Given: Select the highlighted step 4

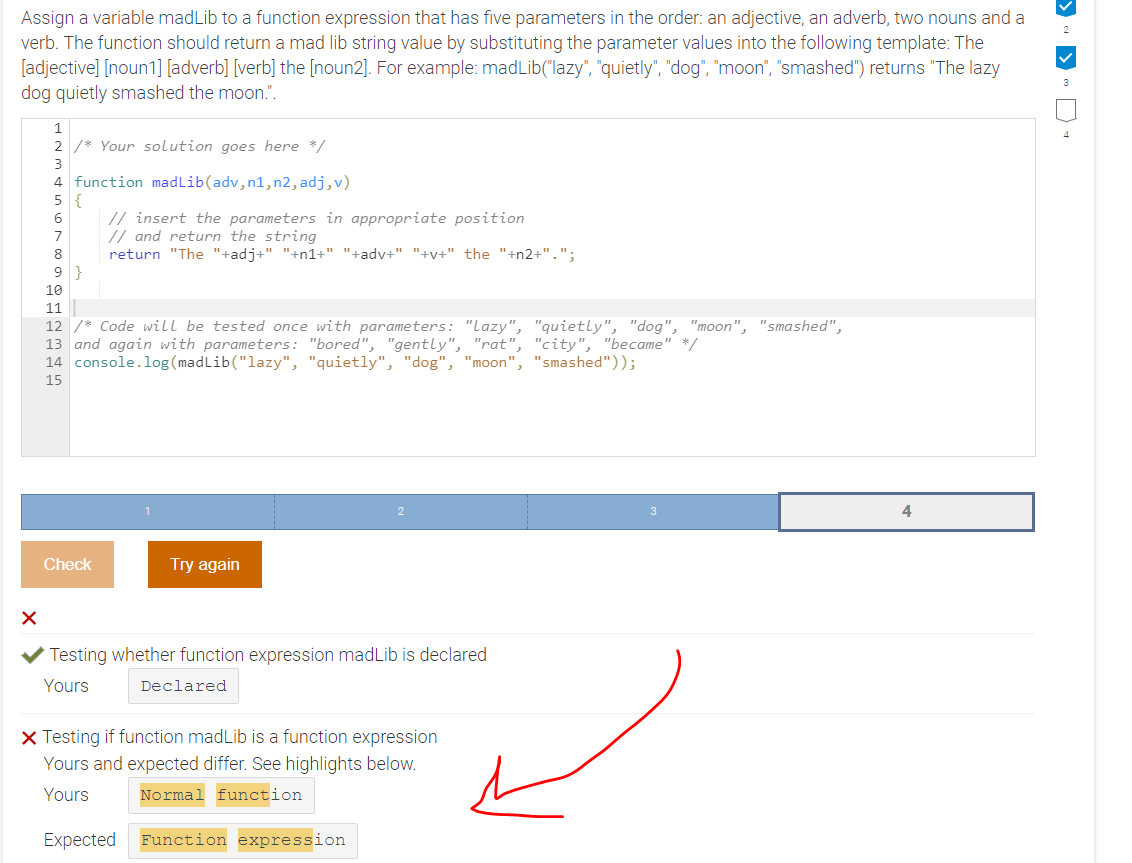Looking at the screenshot, I should tap(905, 511).
